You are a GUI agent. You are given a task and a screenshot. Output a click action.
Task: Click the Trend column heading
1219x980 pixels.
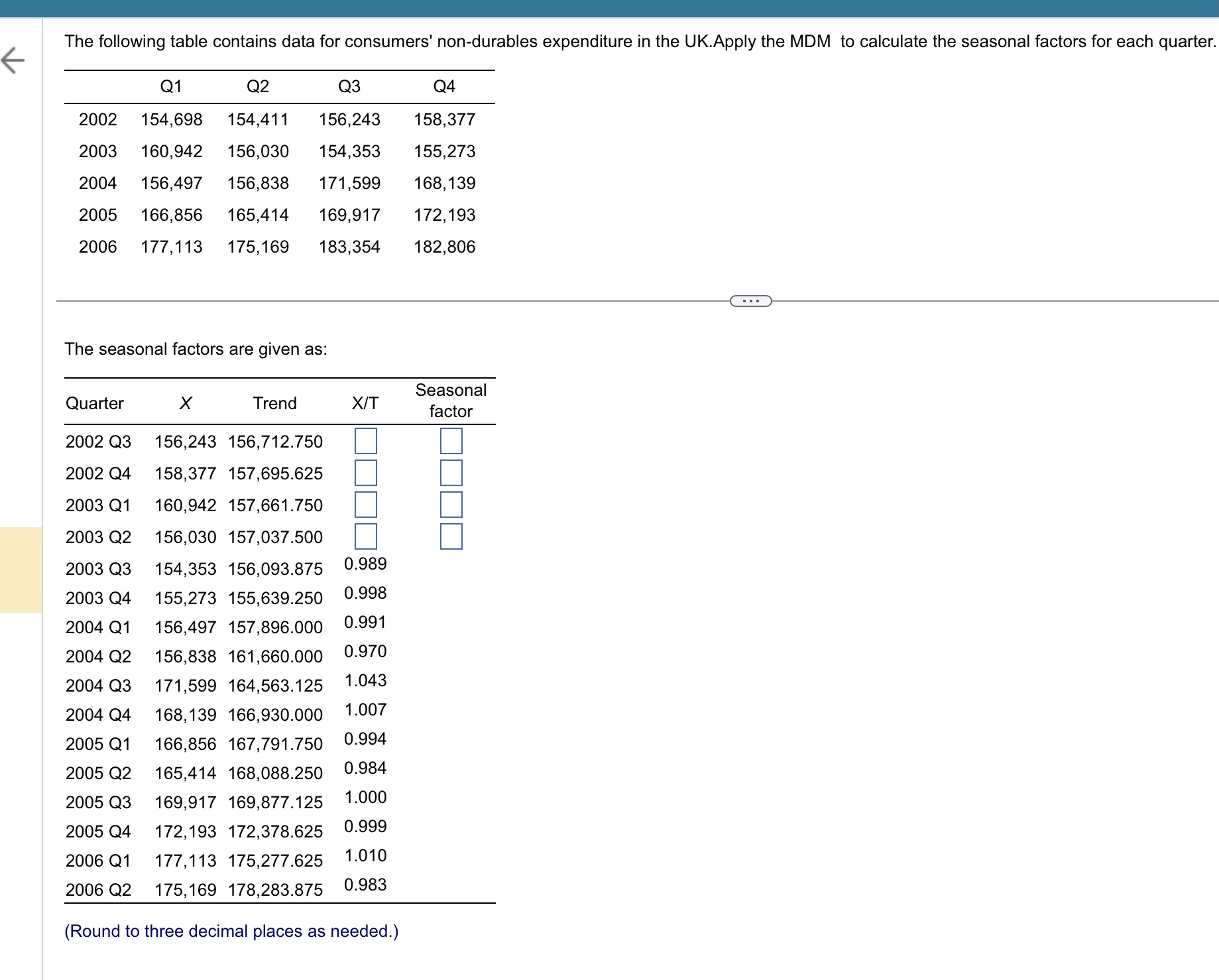point(274,402)
